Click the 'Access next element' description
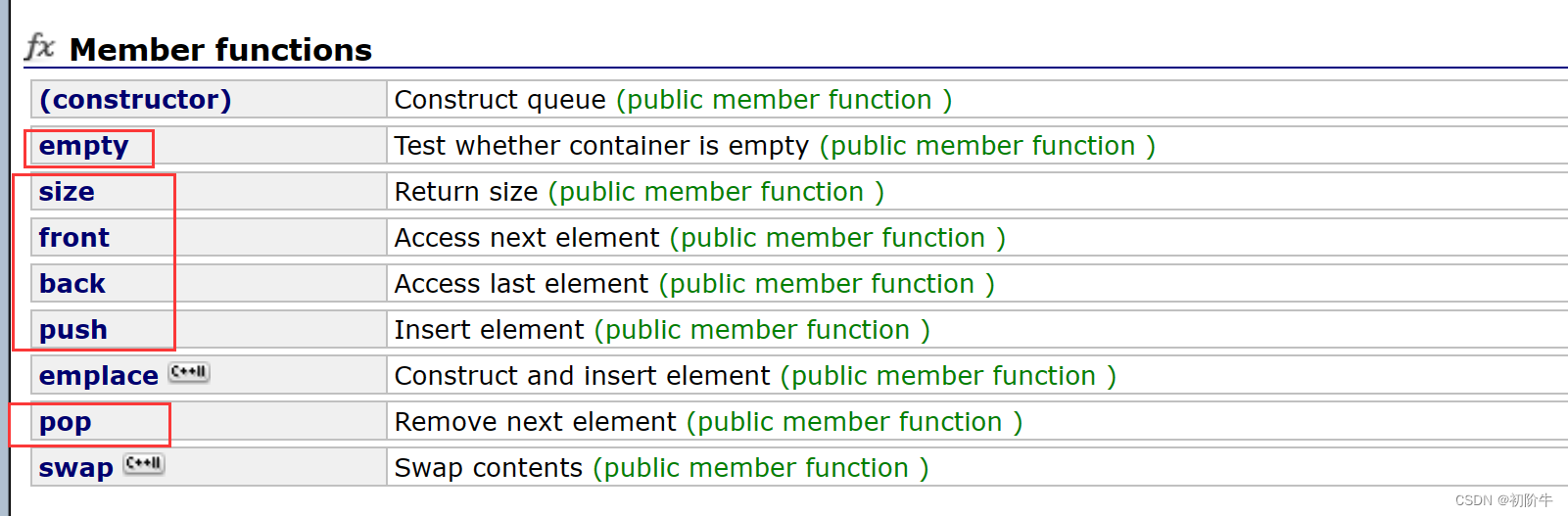The height and width of the screenshot is (516, 1568). pyautogui.click(x=527, y=238)
